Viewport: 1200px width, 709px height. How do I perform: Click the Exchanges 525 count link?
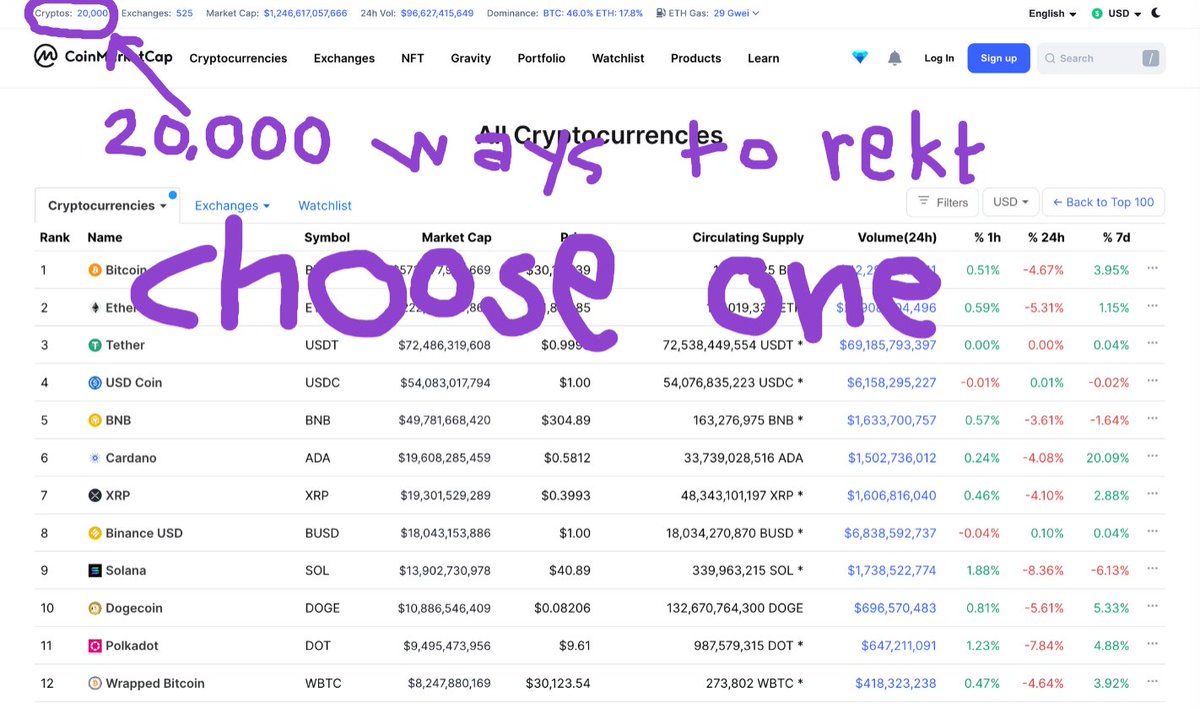[184, 14]
